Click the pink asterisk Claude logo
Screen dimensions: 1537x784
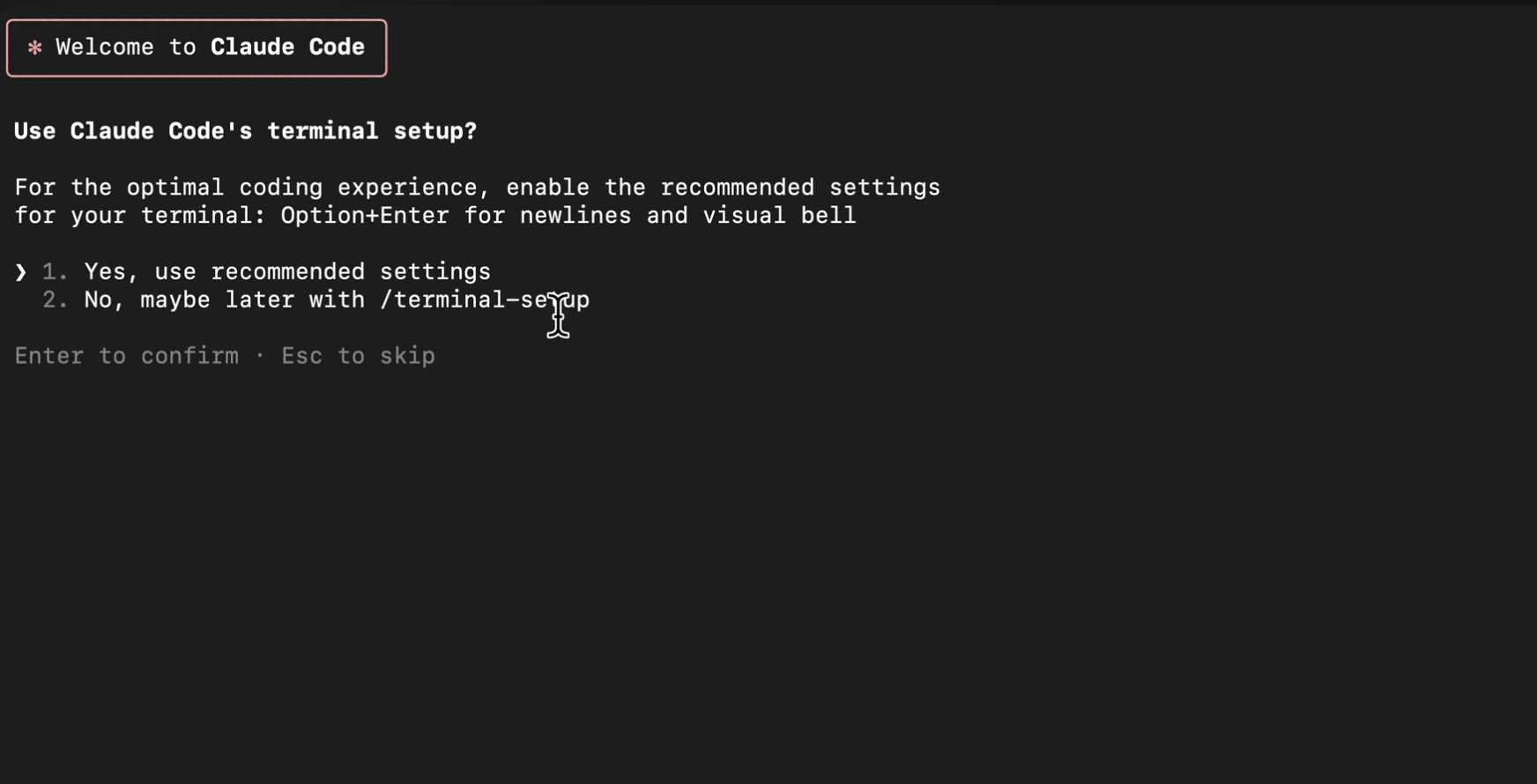pyautogui.click(x=35, y=48)
